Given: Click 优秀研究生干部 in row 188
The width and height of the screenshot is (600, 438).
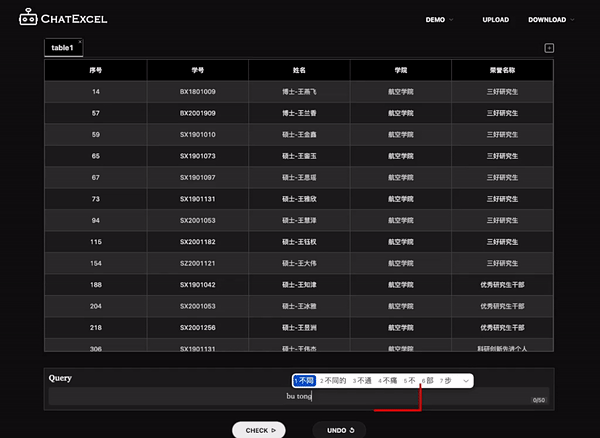Looking at the screenshot, I should pyautogui.click(x=502, y=285).
